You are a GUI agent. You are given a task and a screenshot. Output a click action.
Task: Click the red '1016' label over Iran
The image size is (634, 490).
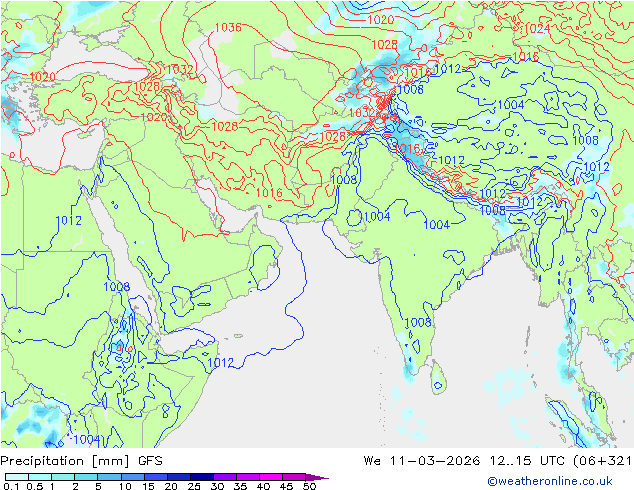click(269, 193)
